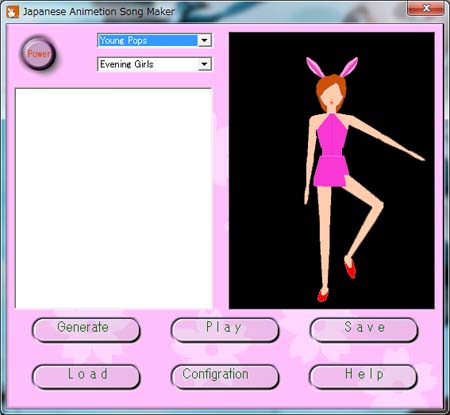The width and height of the screenshot is (450, 415).
Task: Select the Young Pops combo box field
Action: (154, 41)
